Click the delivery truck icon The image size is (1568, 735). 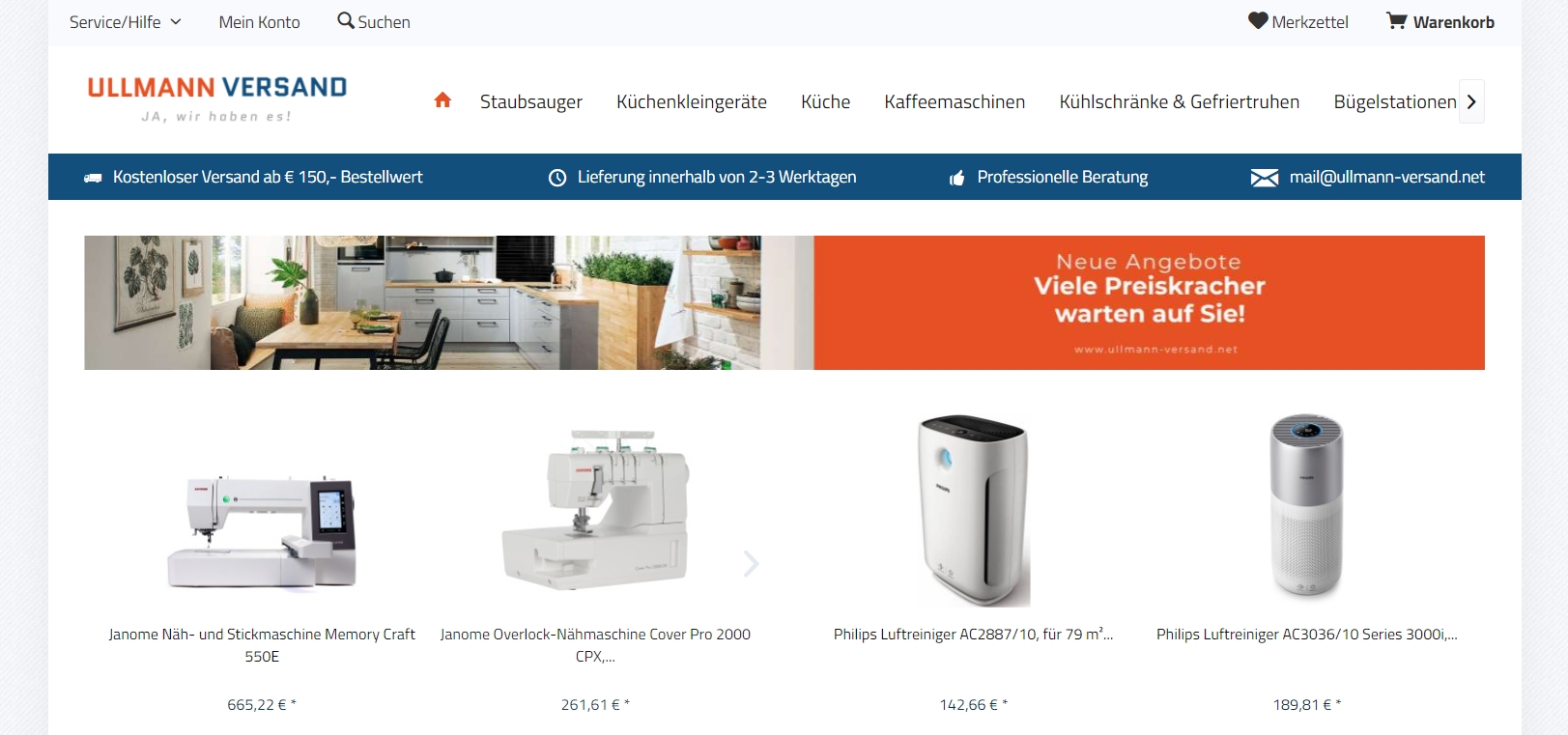(x=93, y=178)
